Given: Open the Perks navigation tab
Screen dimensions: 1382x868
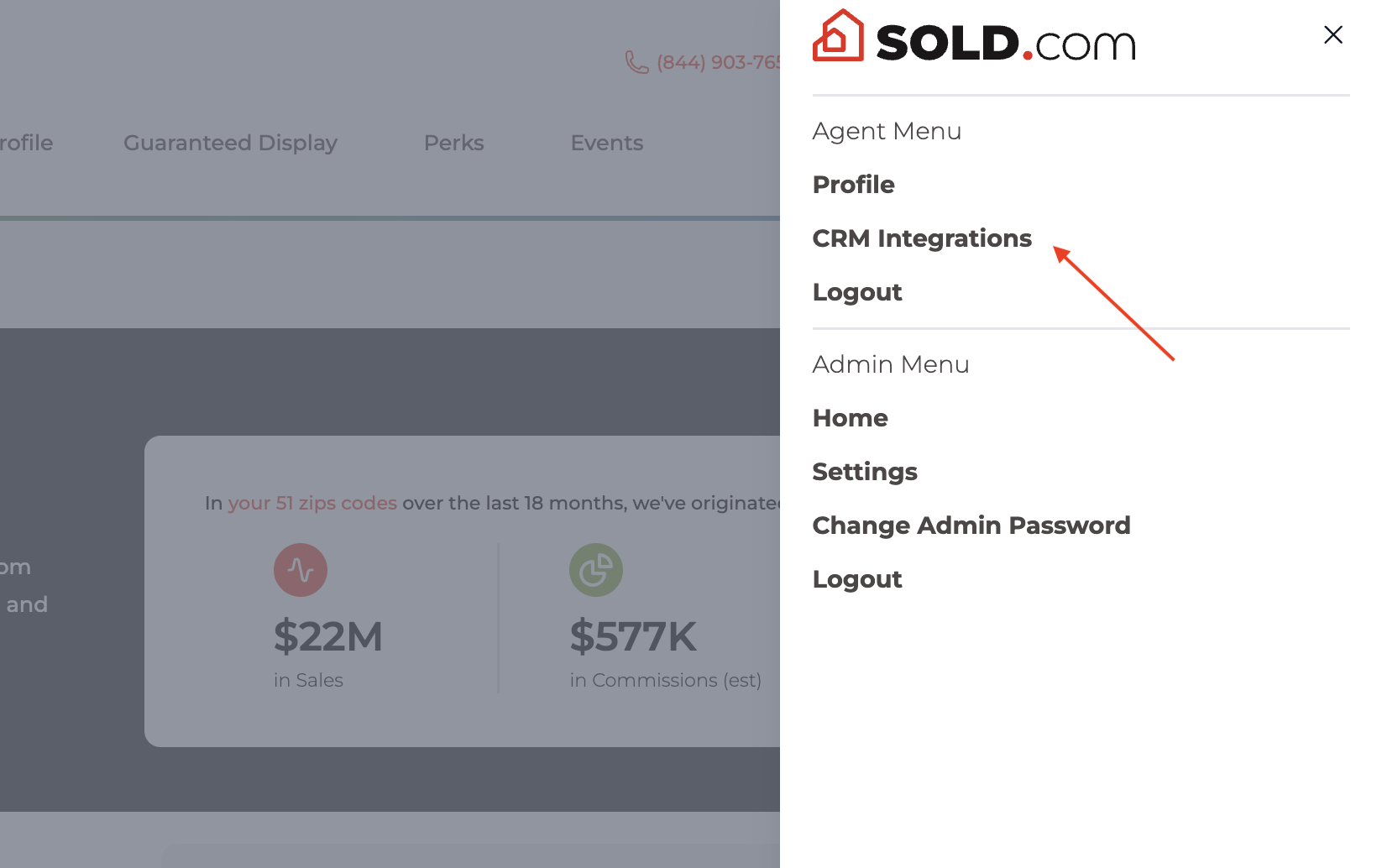Looking at the screenshot, I should pyautogui.click(x=453, y=143).
